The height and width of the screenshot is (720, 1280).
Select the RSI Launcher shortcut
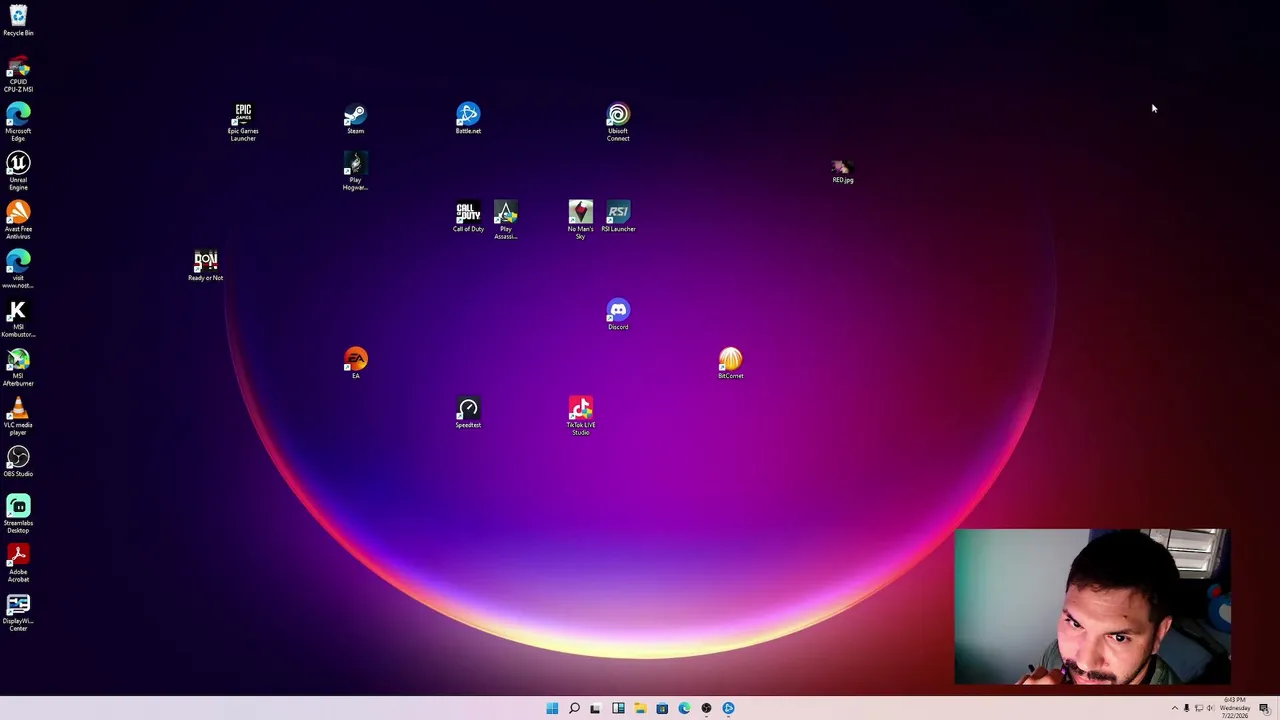click(x=618, y=217)
